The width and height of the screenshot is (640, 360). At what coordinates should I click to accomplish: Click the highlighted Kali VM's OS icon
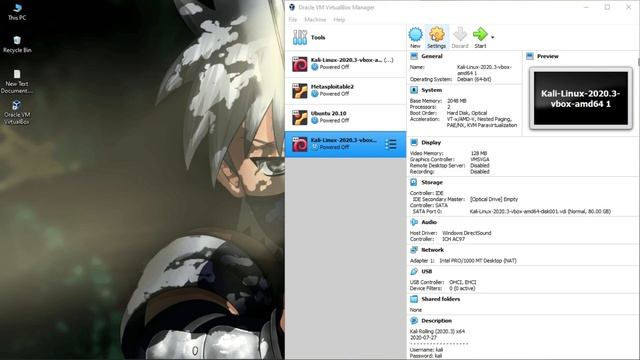tap(300, 144)
